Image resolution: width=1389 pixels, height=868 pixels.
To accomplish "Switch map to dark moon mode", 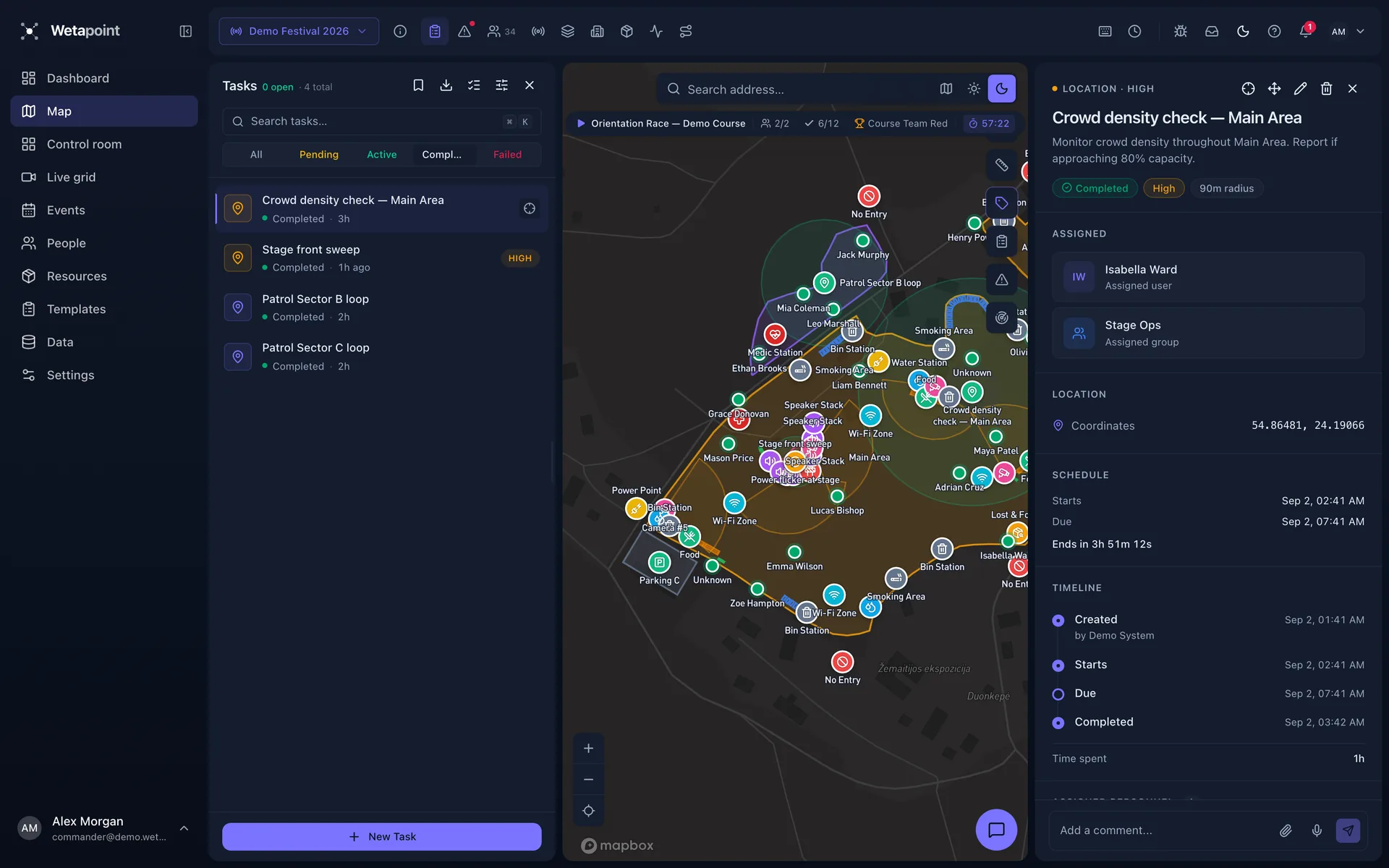I will click(1001, 89).
